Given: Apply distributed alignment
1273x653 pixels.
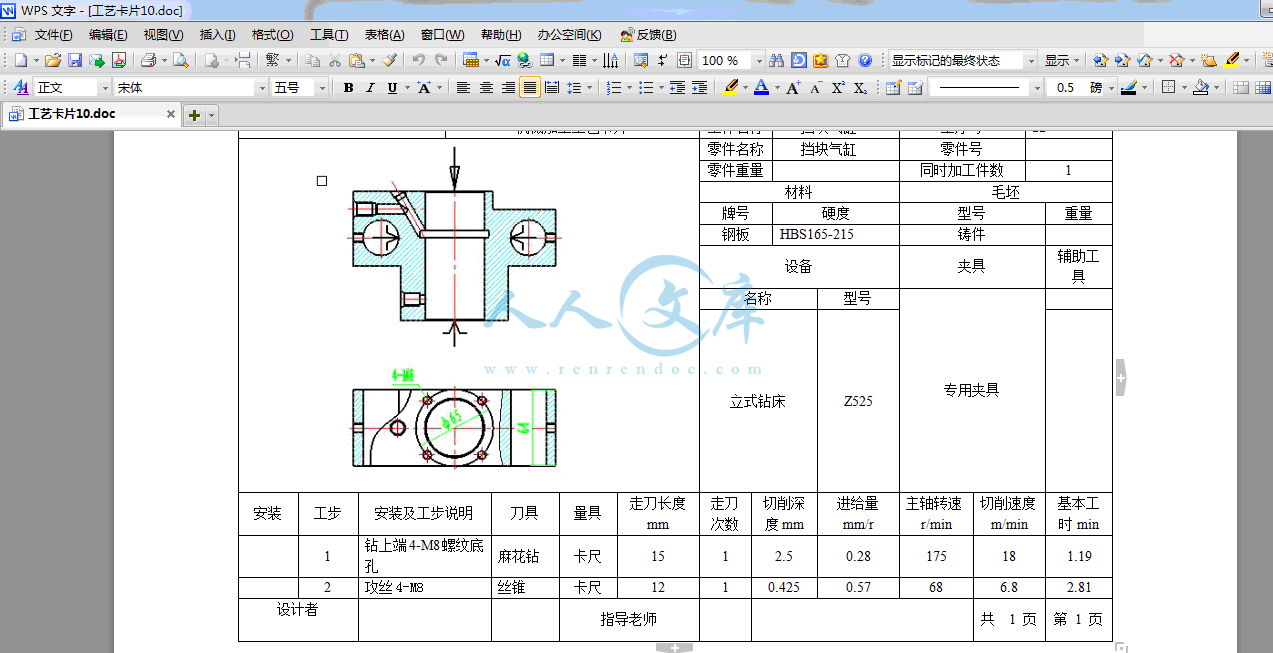Looking at the screenshot, I should click(x=552, y=87).
